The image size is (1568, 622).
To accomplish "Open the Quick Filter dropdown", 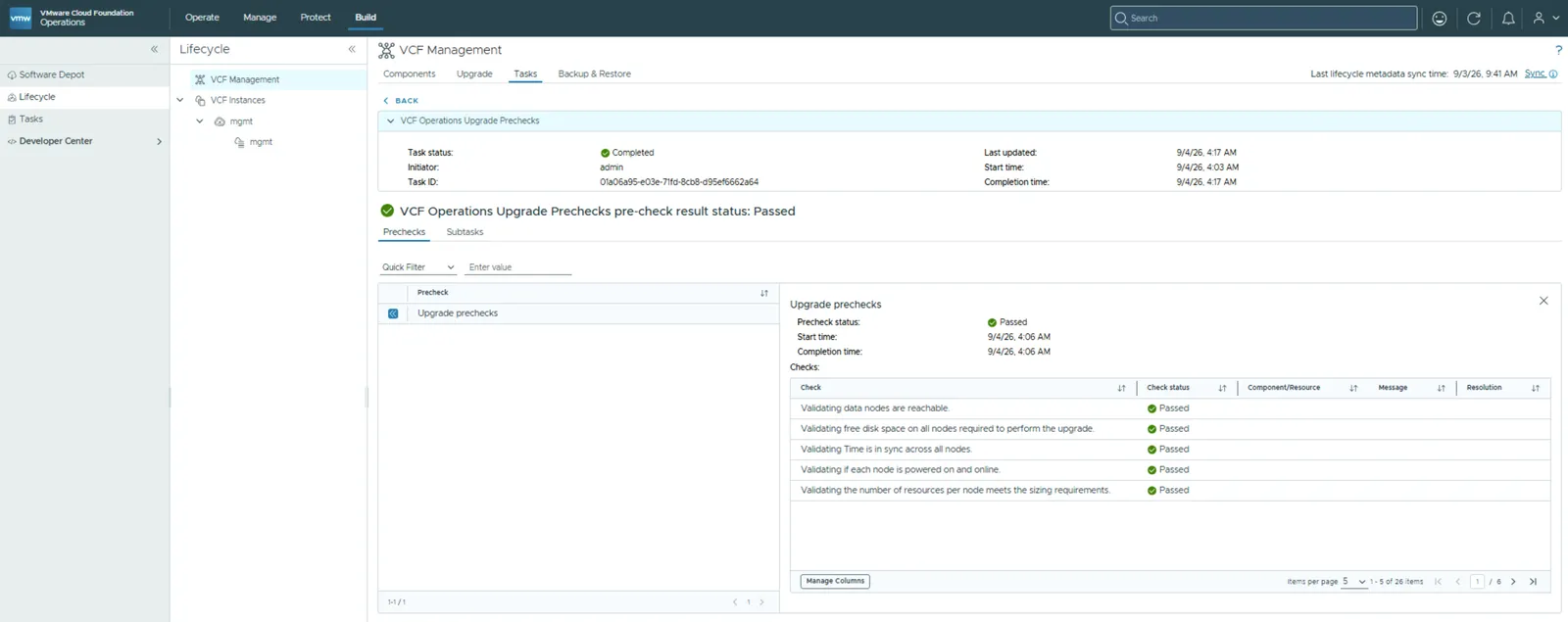I will [x=418, y=267].
